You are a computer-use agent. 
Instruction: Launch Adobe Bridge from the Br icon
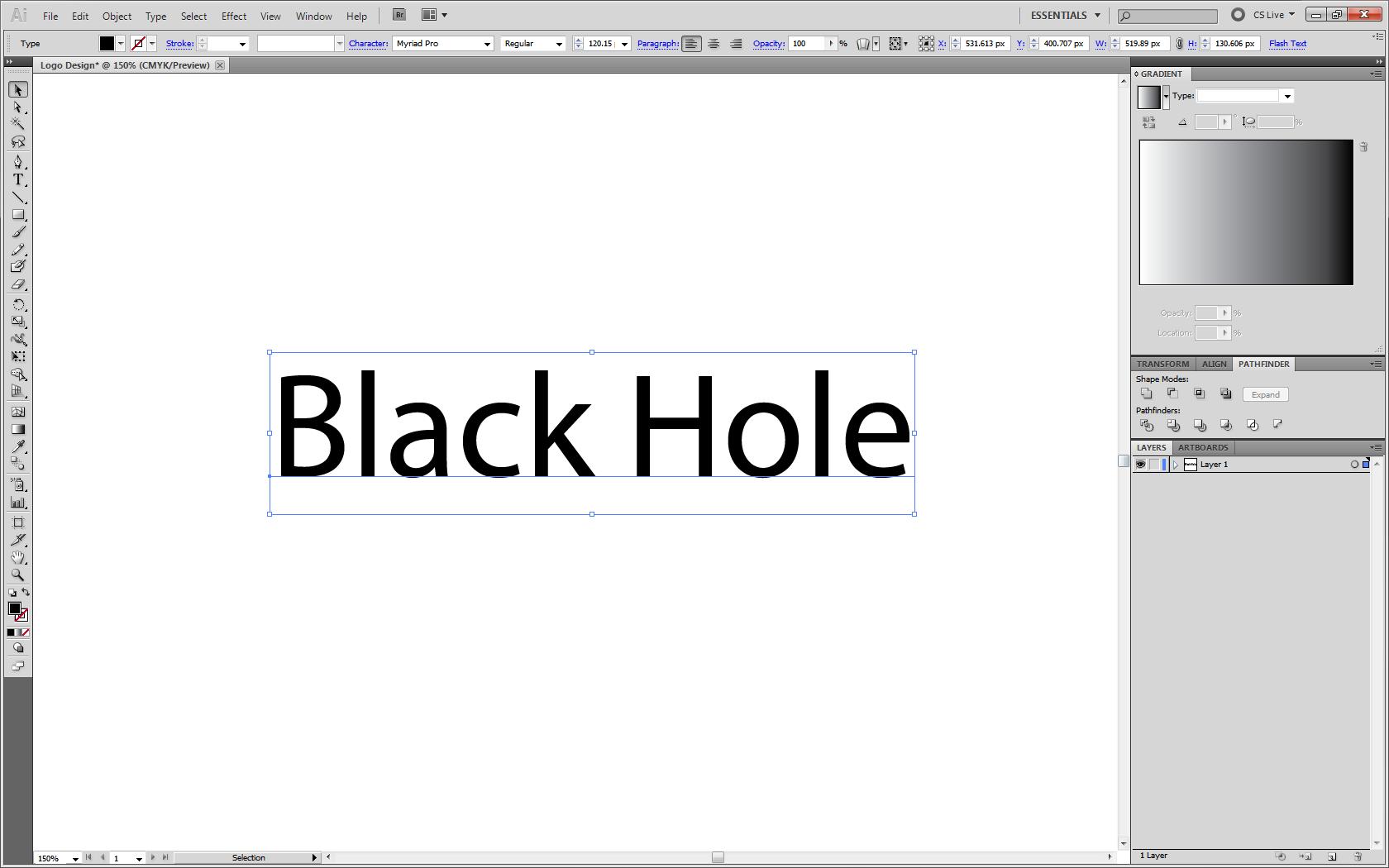pyautogui.click(x=399, y=15)
